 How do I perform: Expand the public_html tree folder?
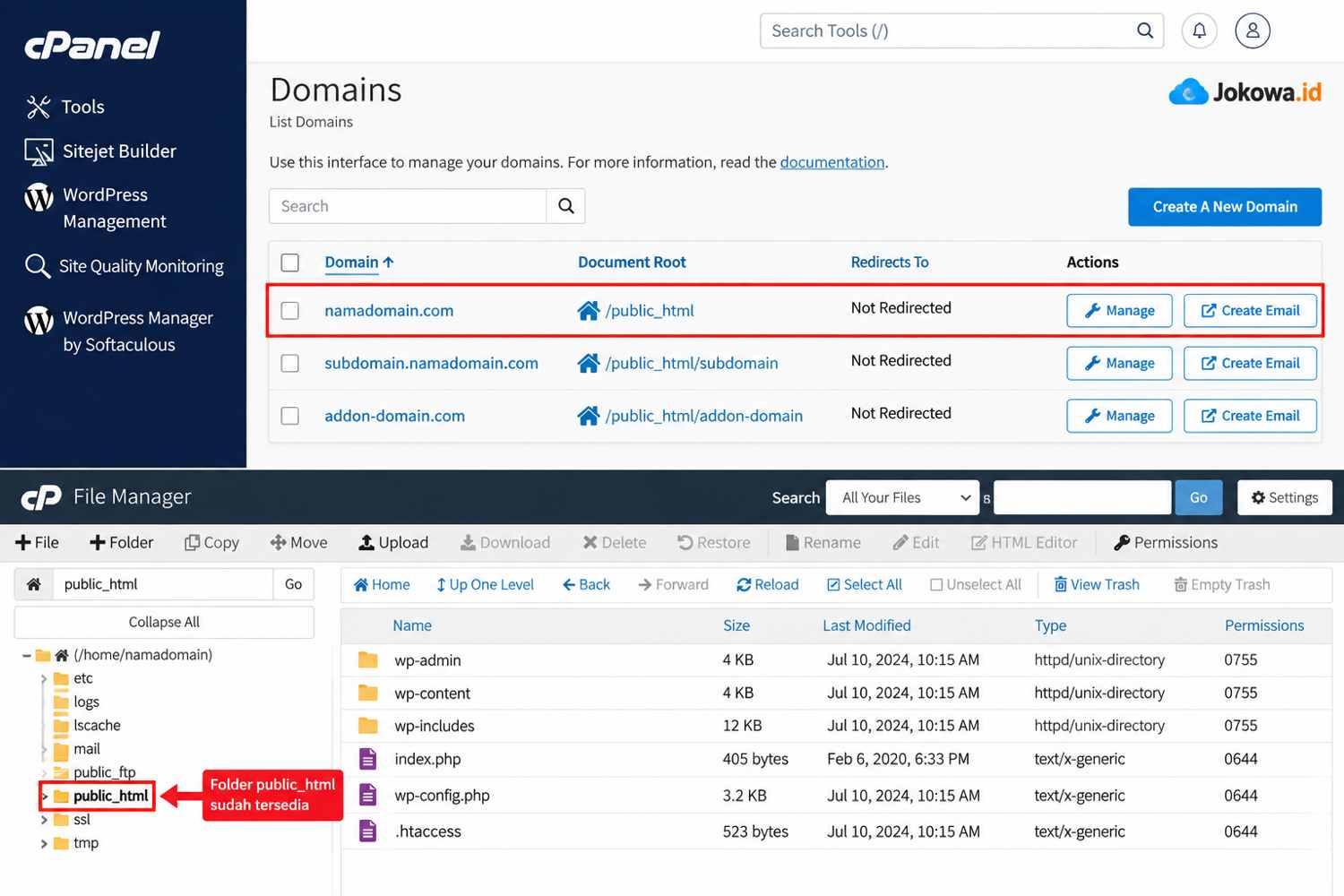click(x=44, y=796)
